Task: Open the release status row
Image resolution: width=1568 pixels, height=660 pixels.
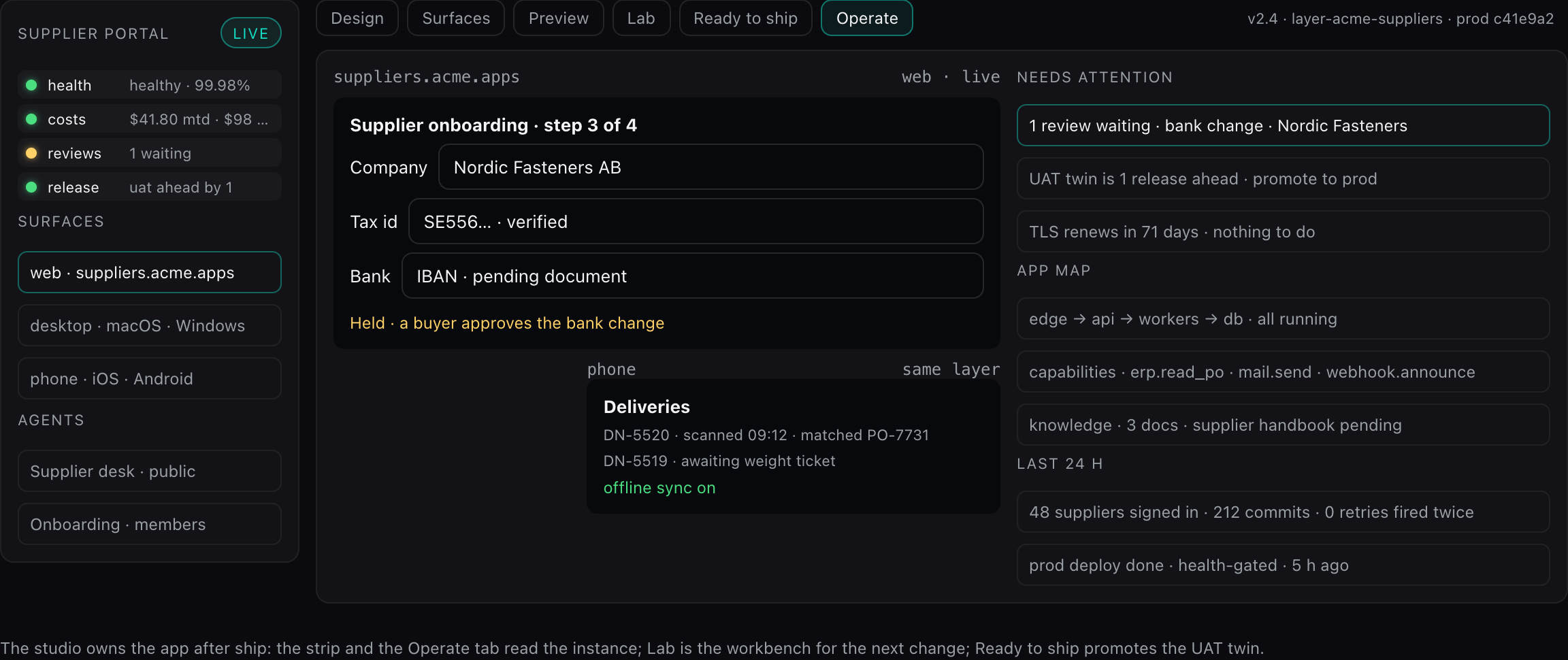Action: (x=150, y=187)
